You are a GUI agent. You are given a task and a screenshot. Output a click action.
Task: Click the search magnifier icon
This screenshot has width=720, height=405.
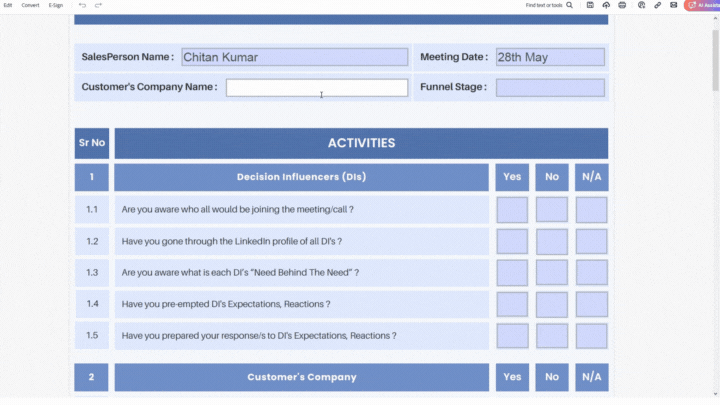coord(570,5)
